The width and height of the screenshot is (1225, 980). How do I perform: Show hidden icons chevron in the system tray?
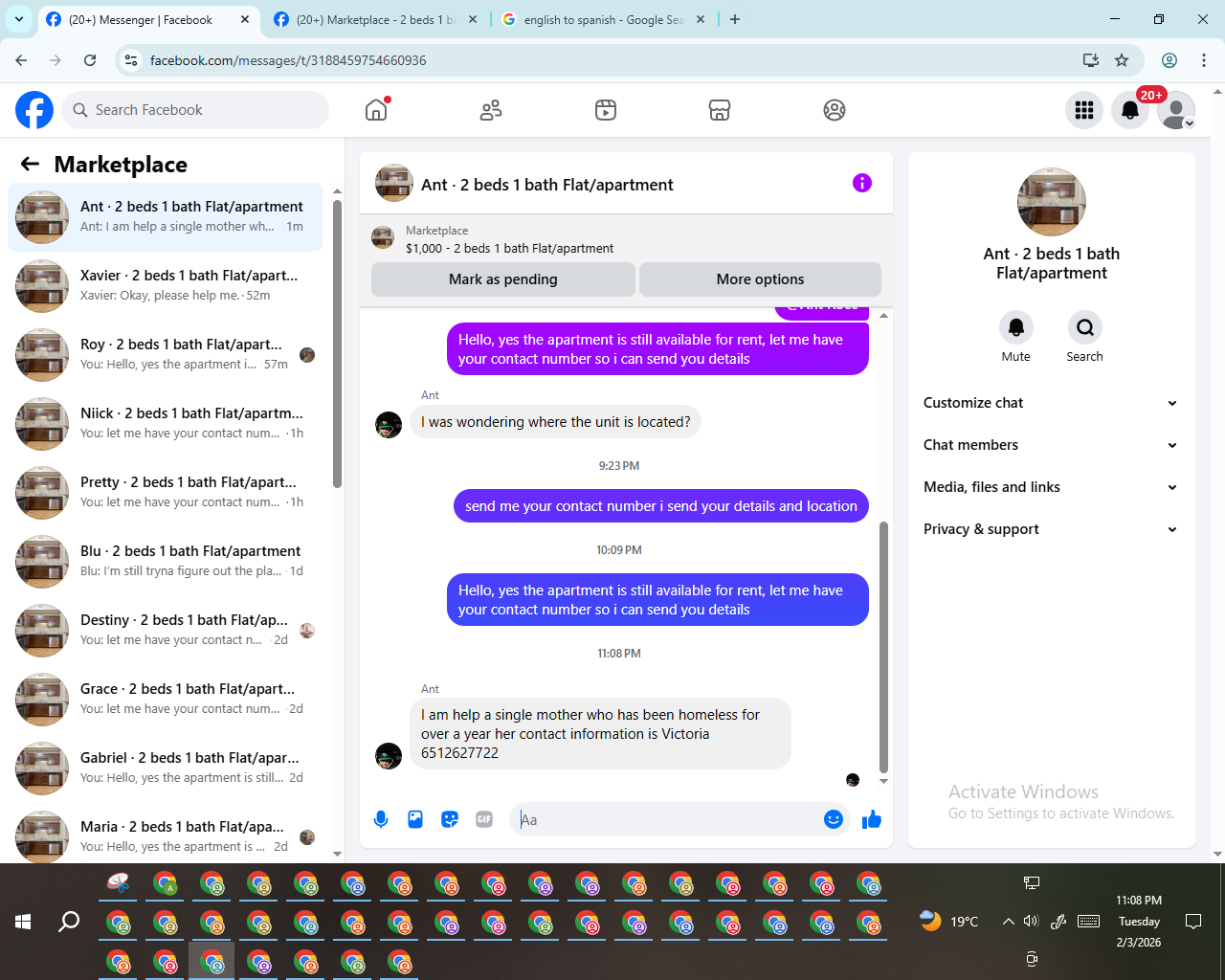[x=1008, y=922]
